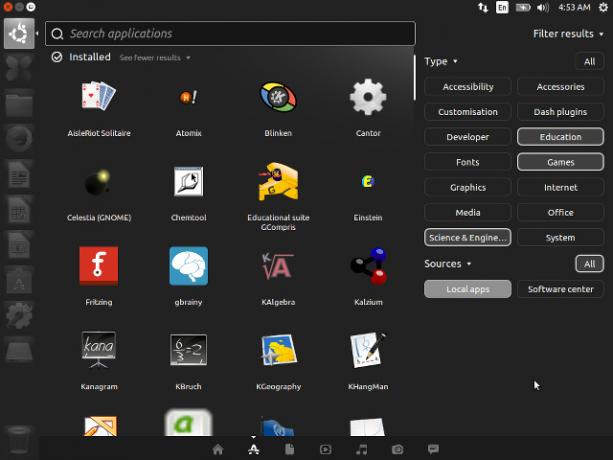Click See fewer results expander
The image size is (613, 460).
point(155,58)
